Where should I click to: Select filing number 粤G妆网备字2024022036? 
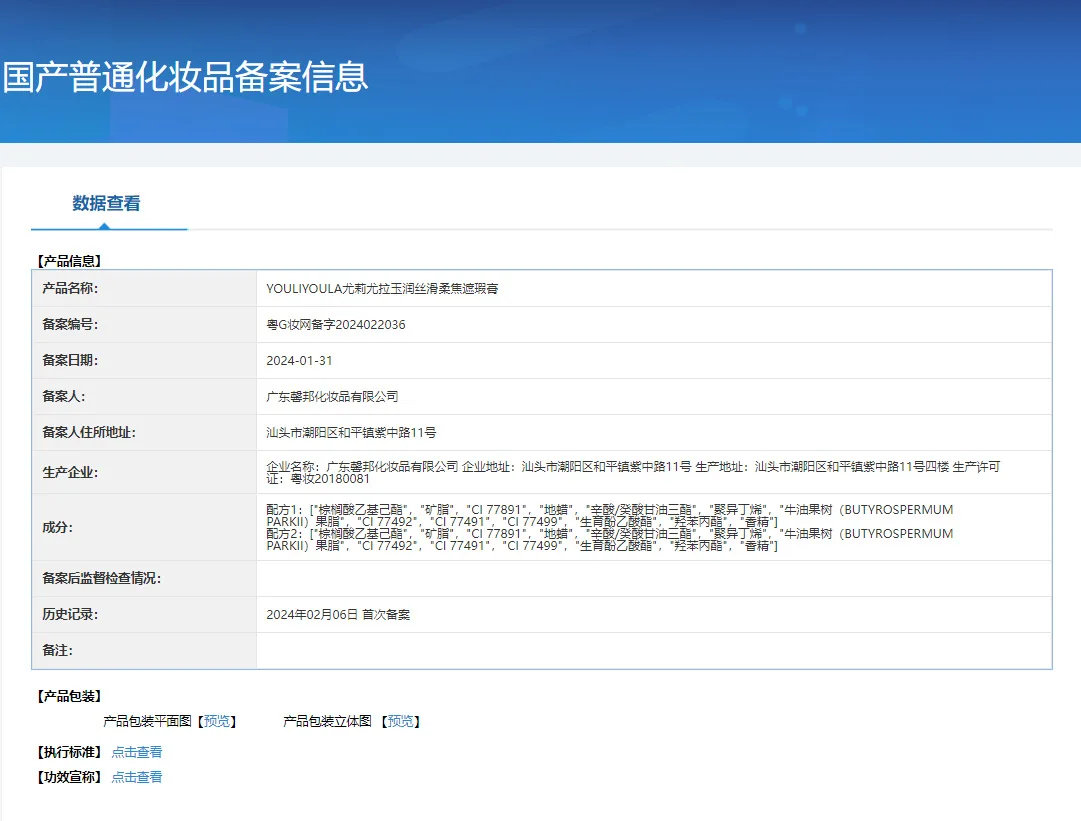coord(336,325)
